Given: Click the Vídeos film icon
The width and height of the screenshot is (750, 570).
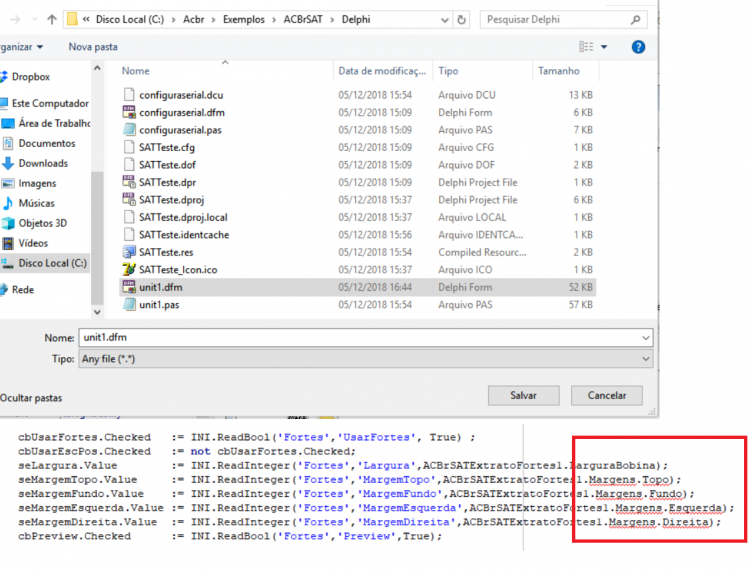Looking at the screenshot, I should 8,243.
